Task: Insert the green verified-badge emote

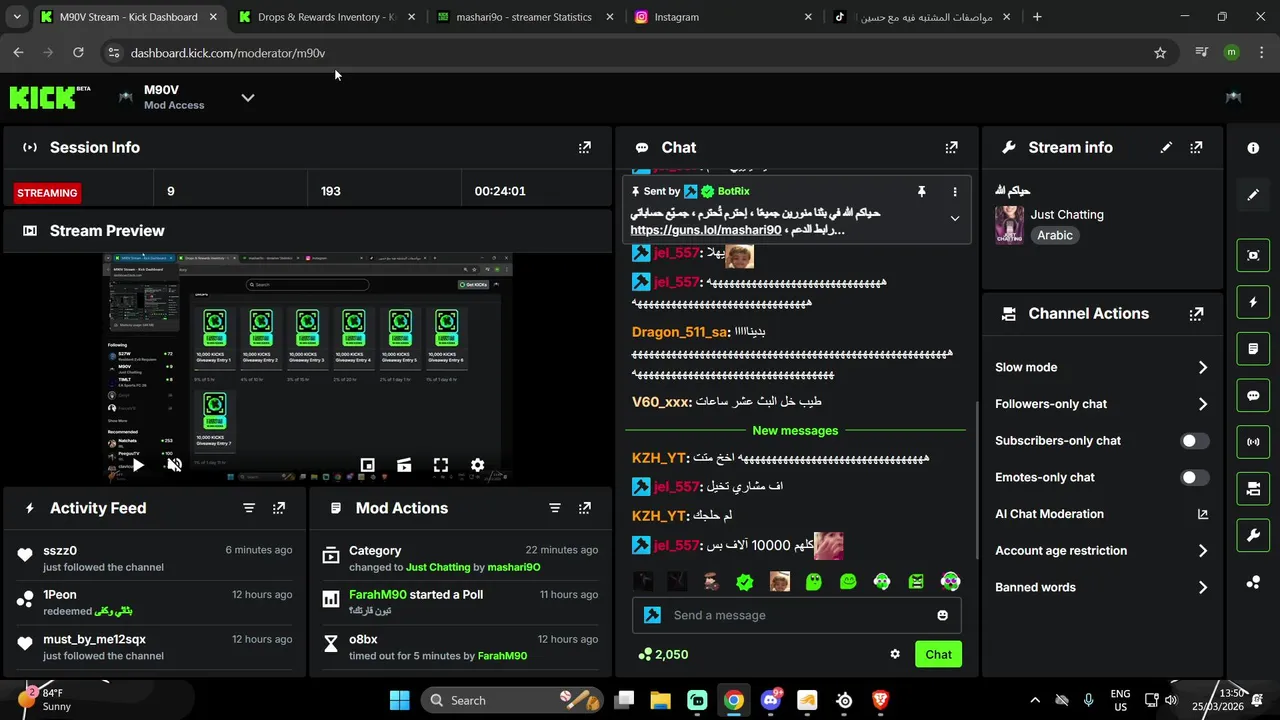Action: (745, 582)
